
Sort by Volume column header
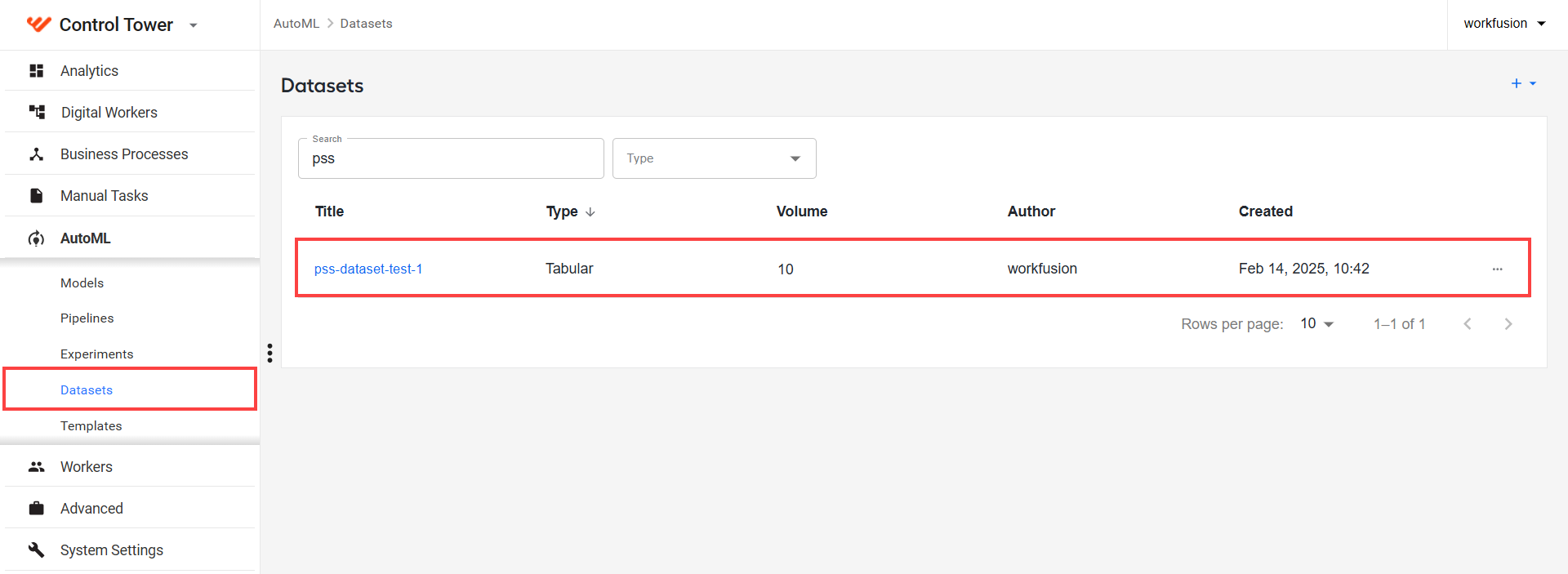[x=802, y=211]
